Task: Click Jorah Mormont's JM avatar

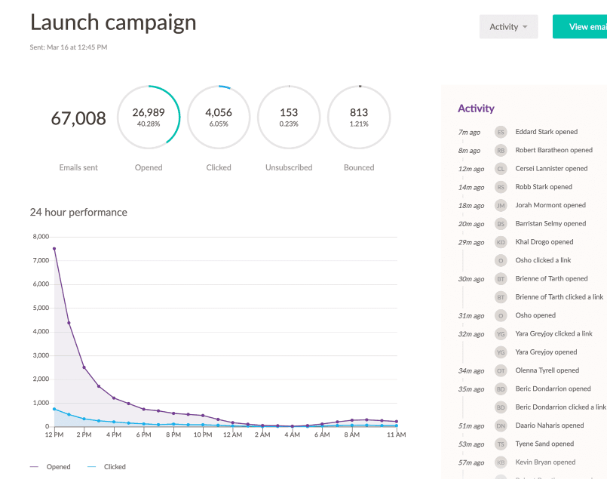Action: pos(501,206)
